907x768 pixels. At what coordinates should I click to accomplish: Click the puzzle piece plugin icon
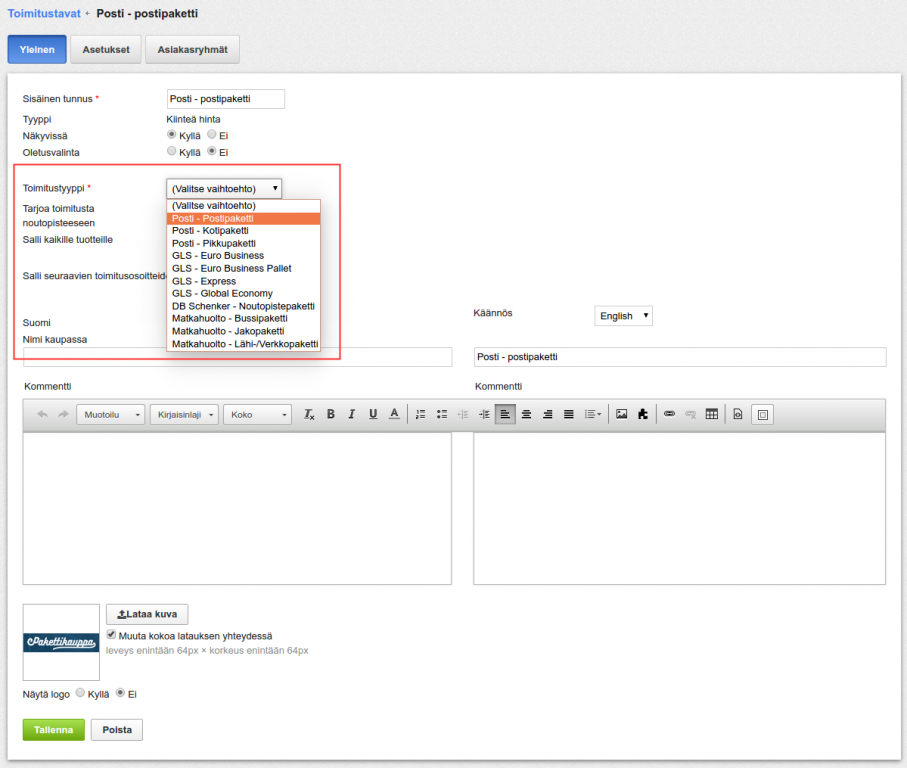coord(643,414)
